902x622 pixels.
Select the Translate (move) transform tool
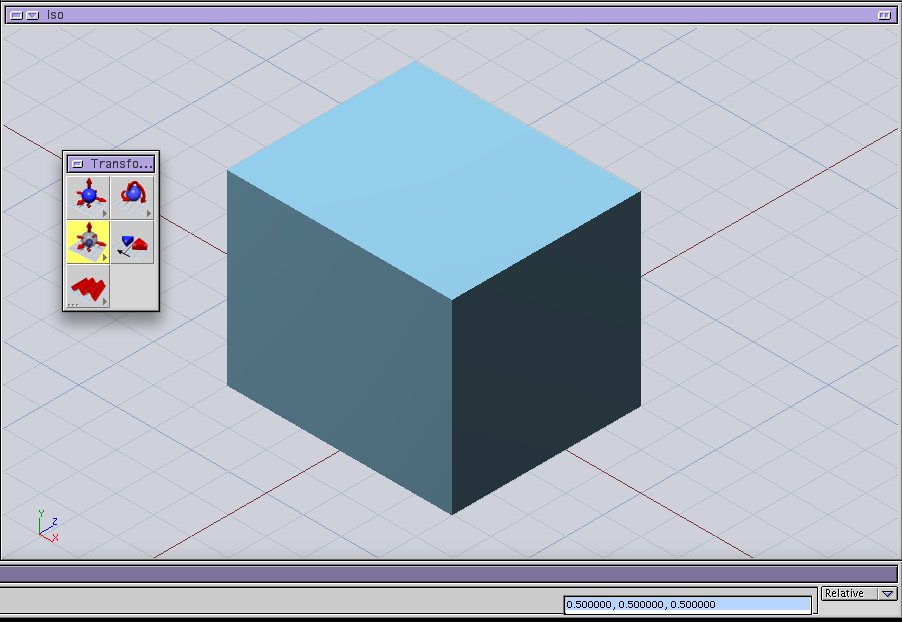pos(88,197)
